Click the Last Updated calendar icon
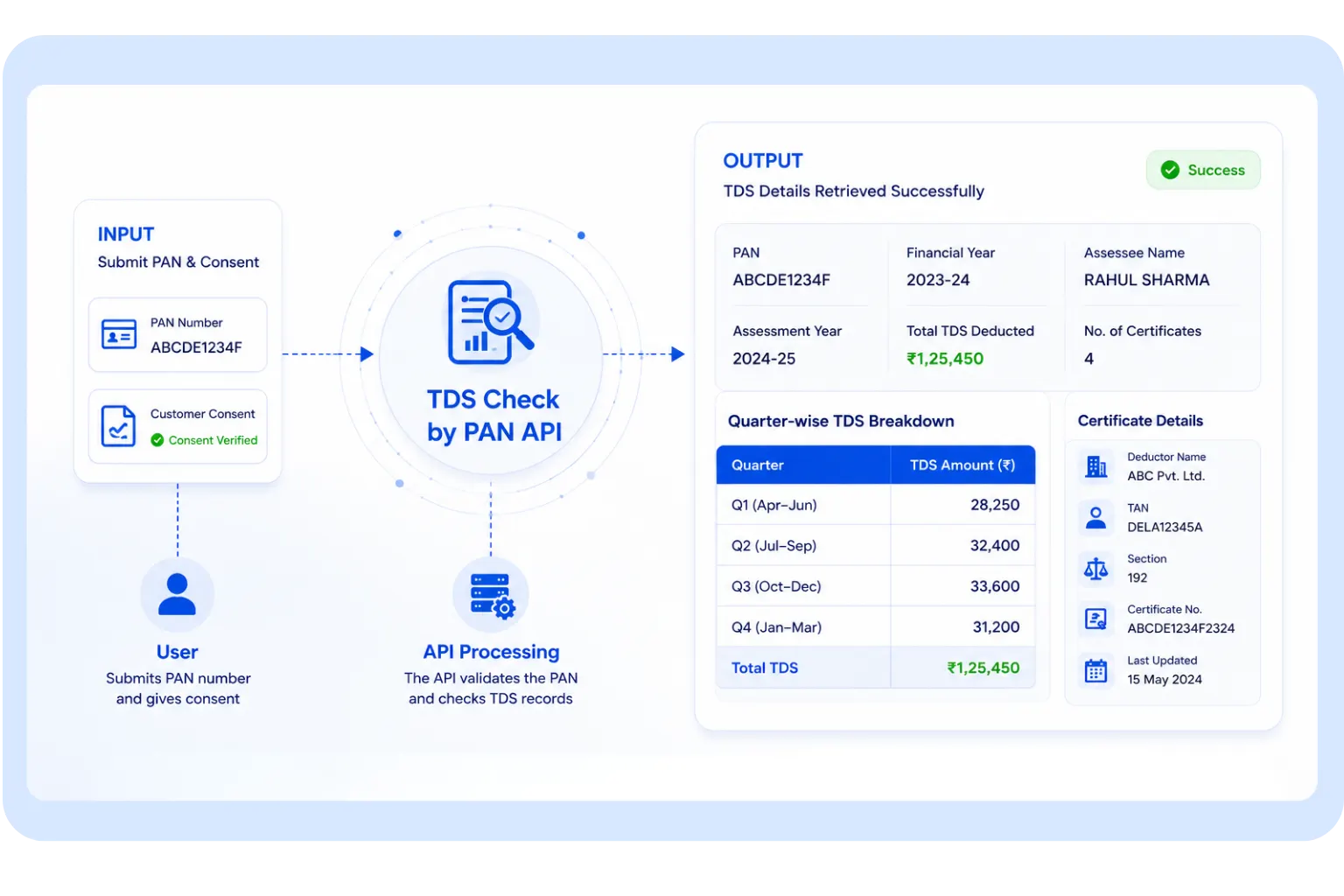Image resolution: width=1344 pixels, height=896 pixels. click(1095, 670)
